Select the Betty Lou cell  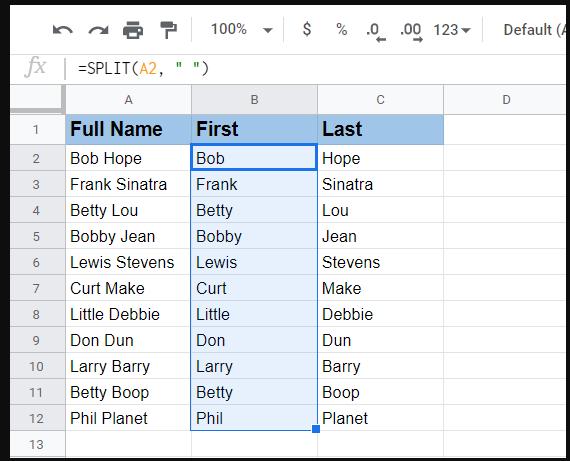(128, 210)
